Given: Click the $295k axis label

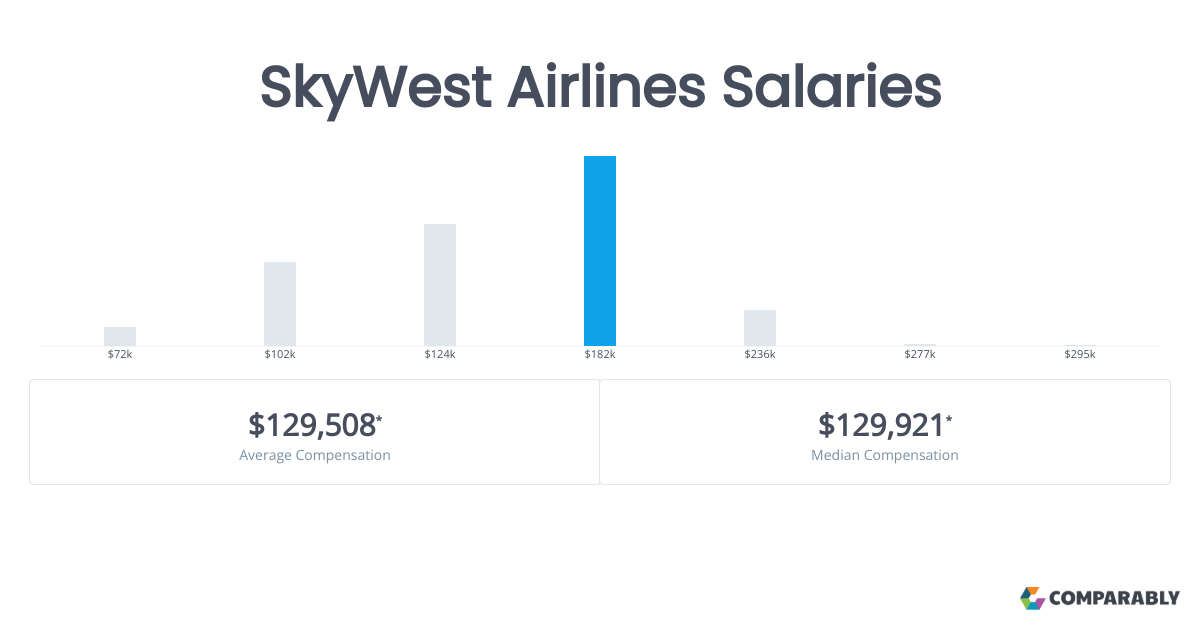Looking at the screenshot, I should pos(1080,355).
